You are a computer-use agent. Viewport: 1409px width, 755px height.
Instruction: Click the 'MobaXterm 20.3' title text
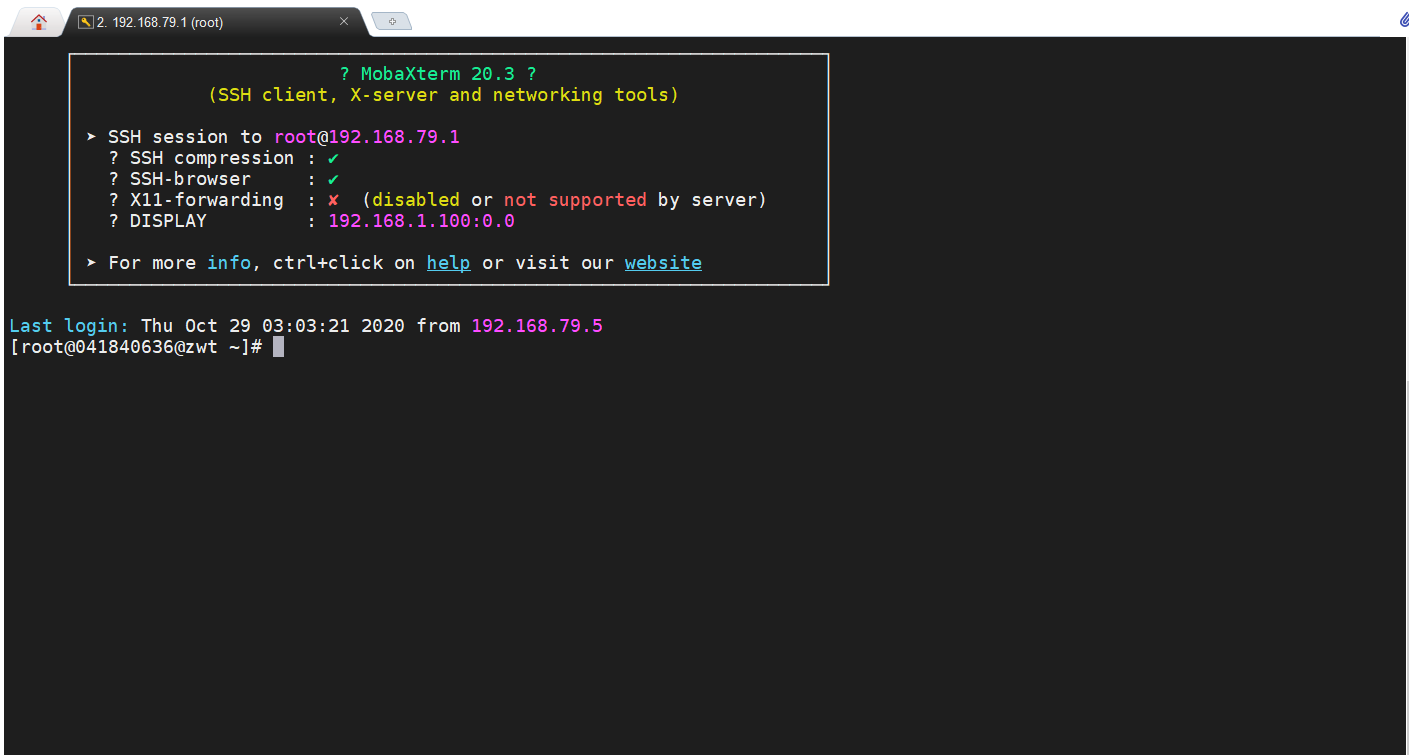point(438,74)
